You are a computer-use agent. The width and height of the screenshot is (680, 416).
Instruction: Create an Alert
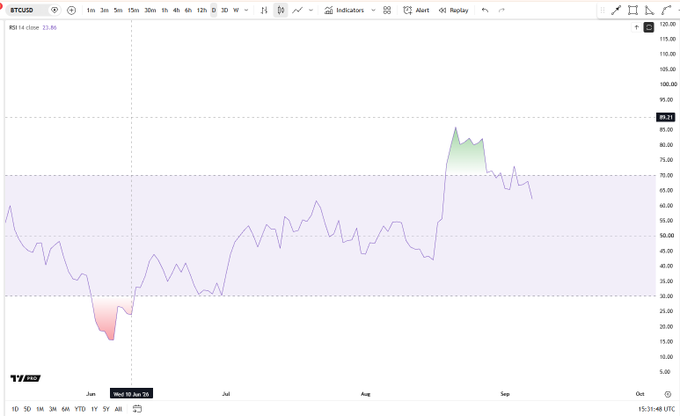tap(416, 10)
